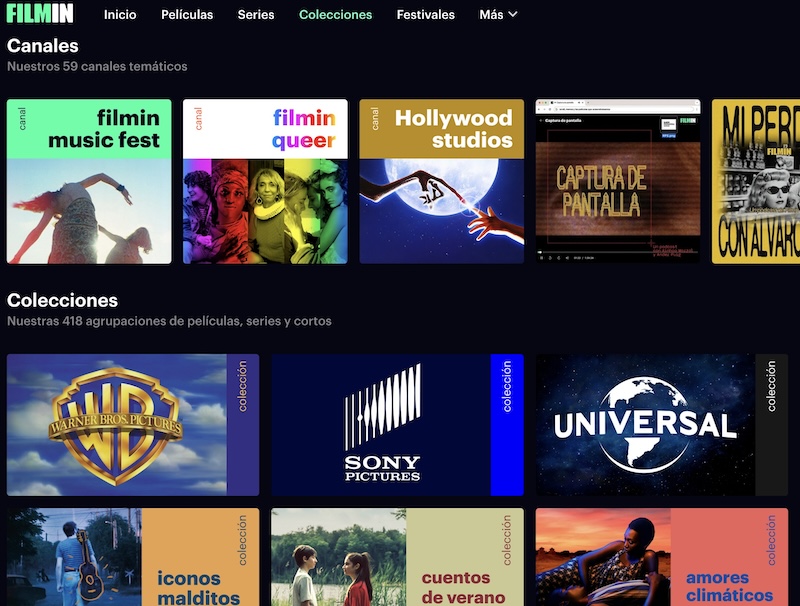
Task: Open the filmin music fest channel
Action: pos(89,181)
